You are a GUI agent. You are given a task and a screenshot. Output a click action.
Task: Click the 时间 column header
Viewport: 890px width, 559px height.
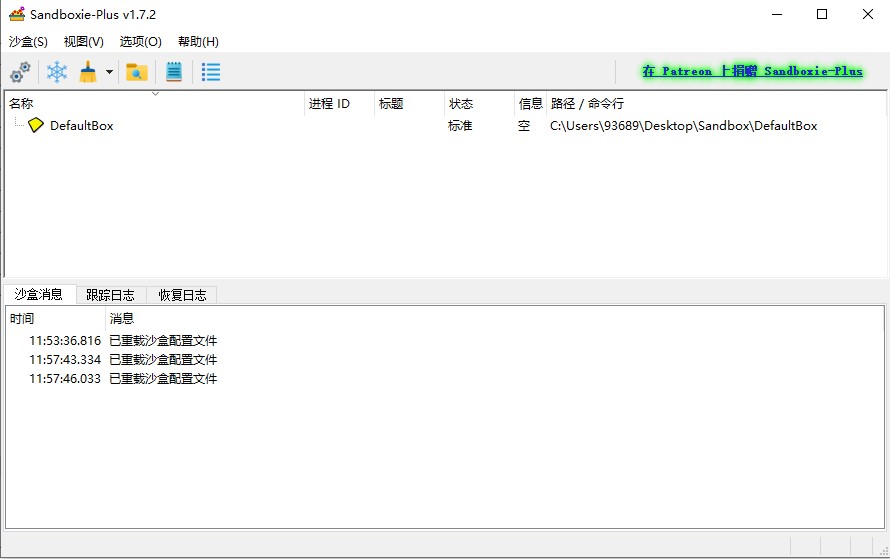tap(56, 318)
